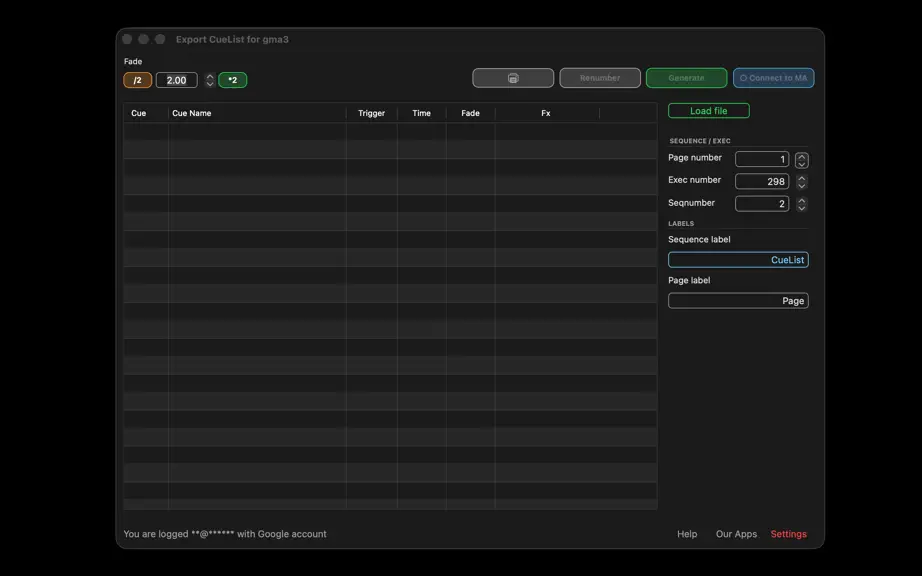Click the Exec number field showing 298
Image resolution: width=922 pixels, height=576 pixels.
761,182
